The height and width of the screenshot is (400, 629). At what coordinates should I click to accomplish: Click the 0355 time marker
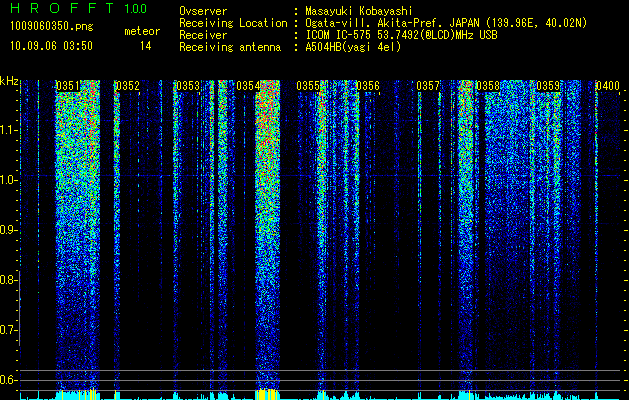(x=308, y=86)
